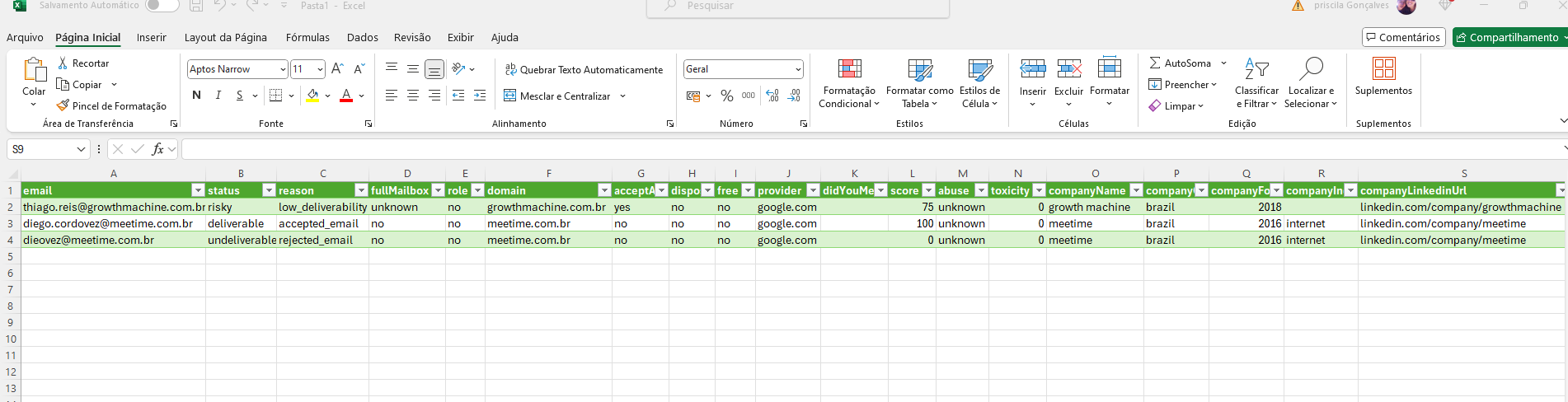This screenshot has height=402, width=1568.
Task: Click the Compartilhamento button
Action: point(1508,37)
